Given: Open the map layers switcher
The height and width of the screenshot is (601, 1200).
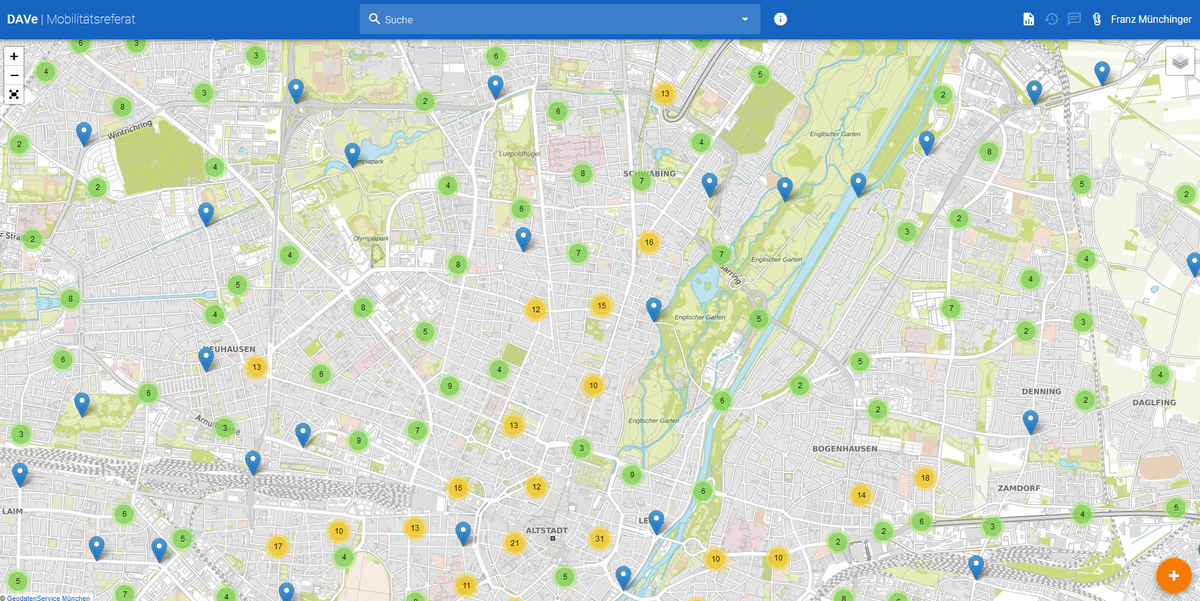Looking at the screenshot, I should 1180,61.
